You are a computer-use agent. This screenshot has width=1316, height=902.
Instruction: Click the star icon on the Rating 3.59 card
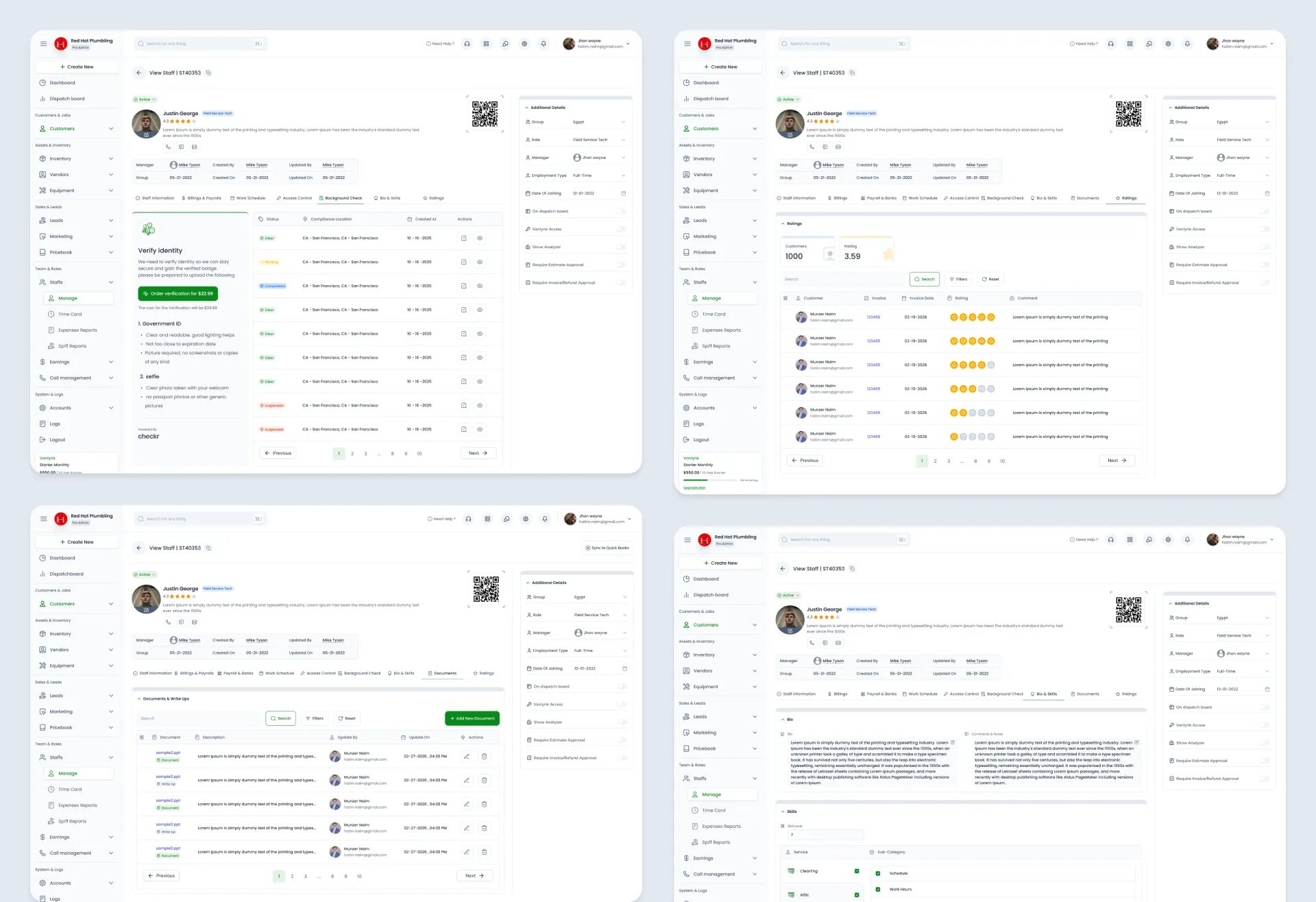click(x=888, y=254)
